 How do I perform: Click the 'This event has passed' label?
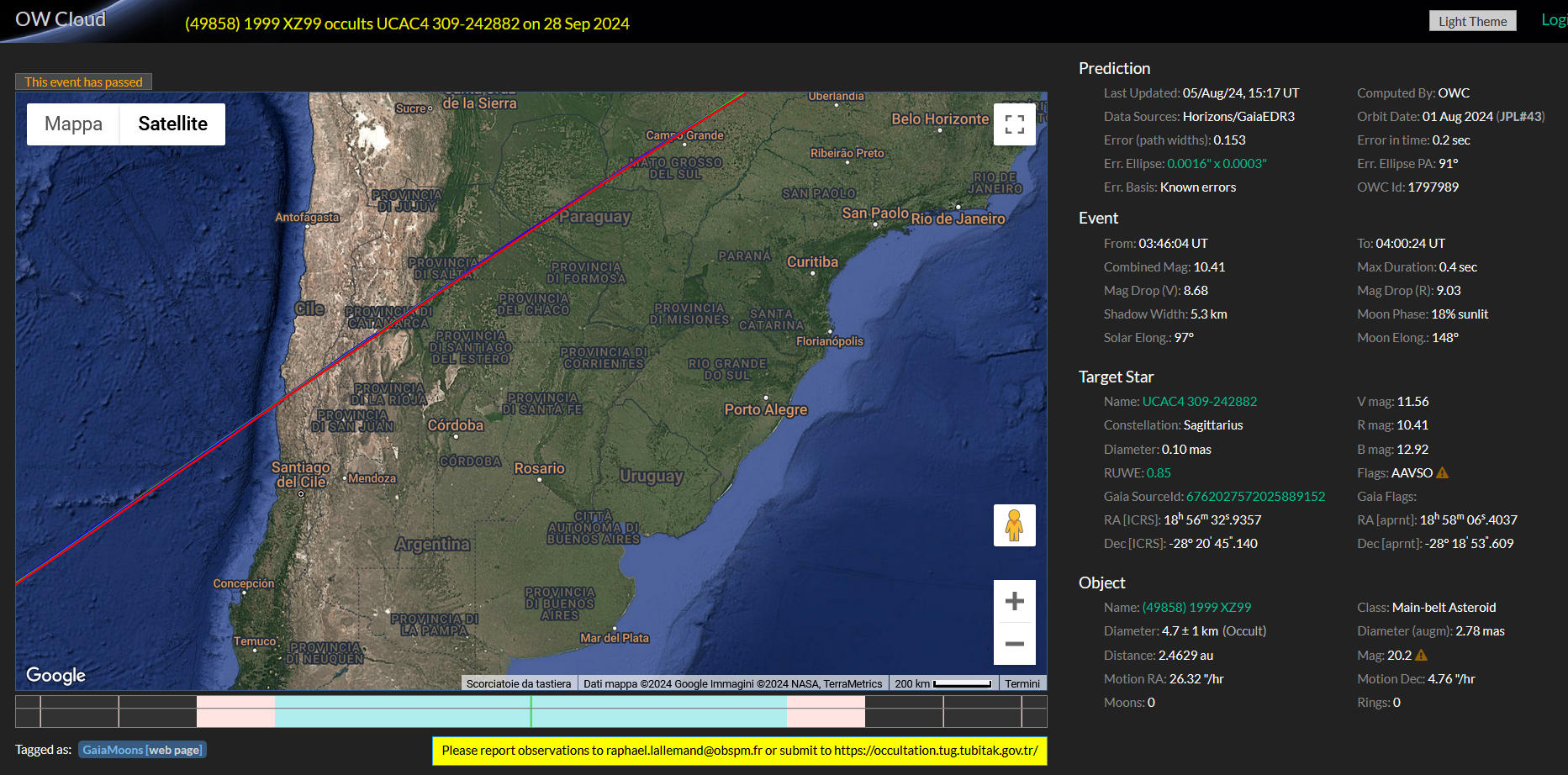(83, 82)
